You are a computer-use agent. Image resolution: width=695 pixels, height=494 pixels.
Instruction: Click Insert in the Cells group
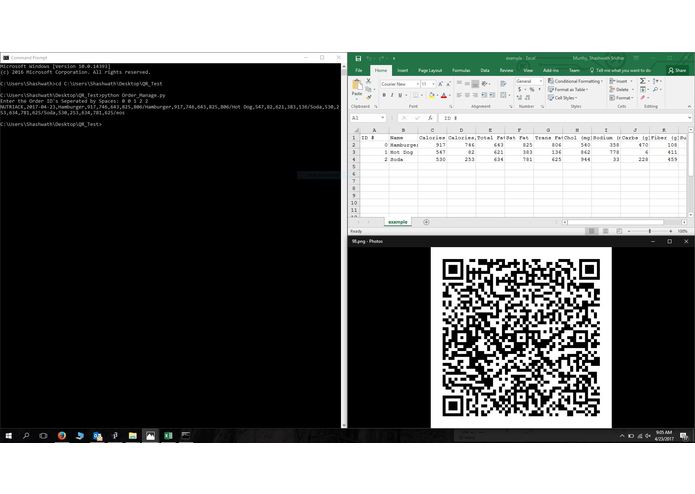coord(621,81)
